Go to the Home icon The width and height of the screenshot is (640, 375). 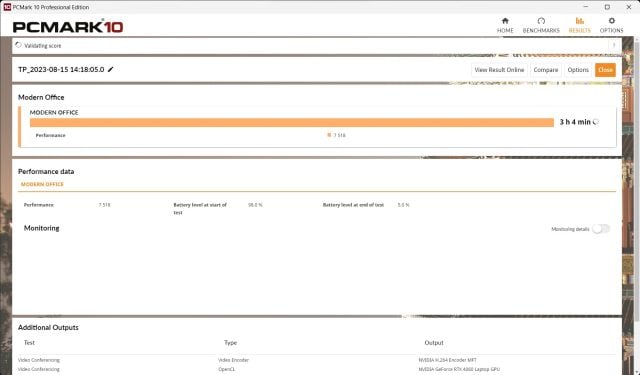coord(505,21)
